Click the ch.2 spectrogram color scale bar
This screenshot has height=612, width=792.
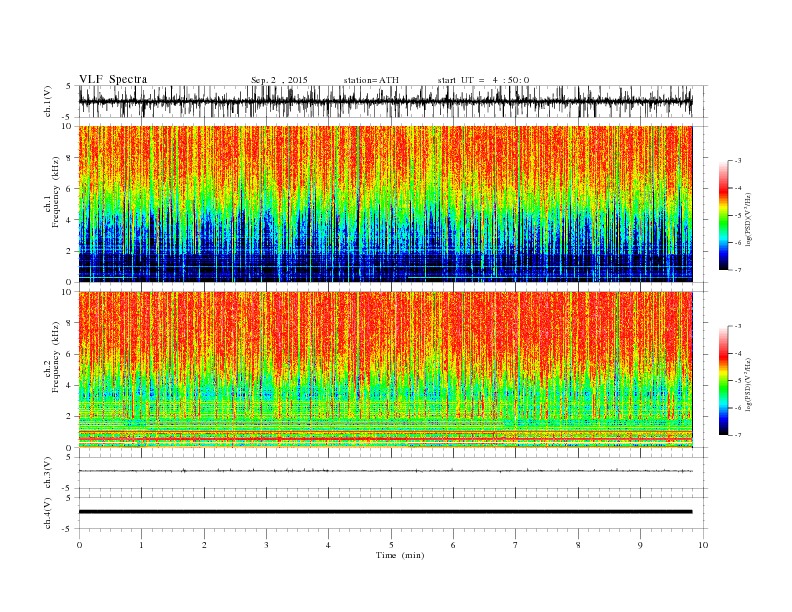click(x=724, y=380)
